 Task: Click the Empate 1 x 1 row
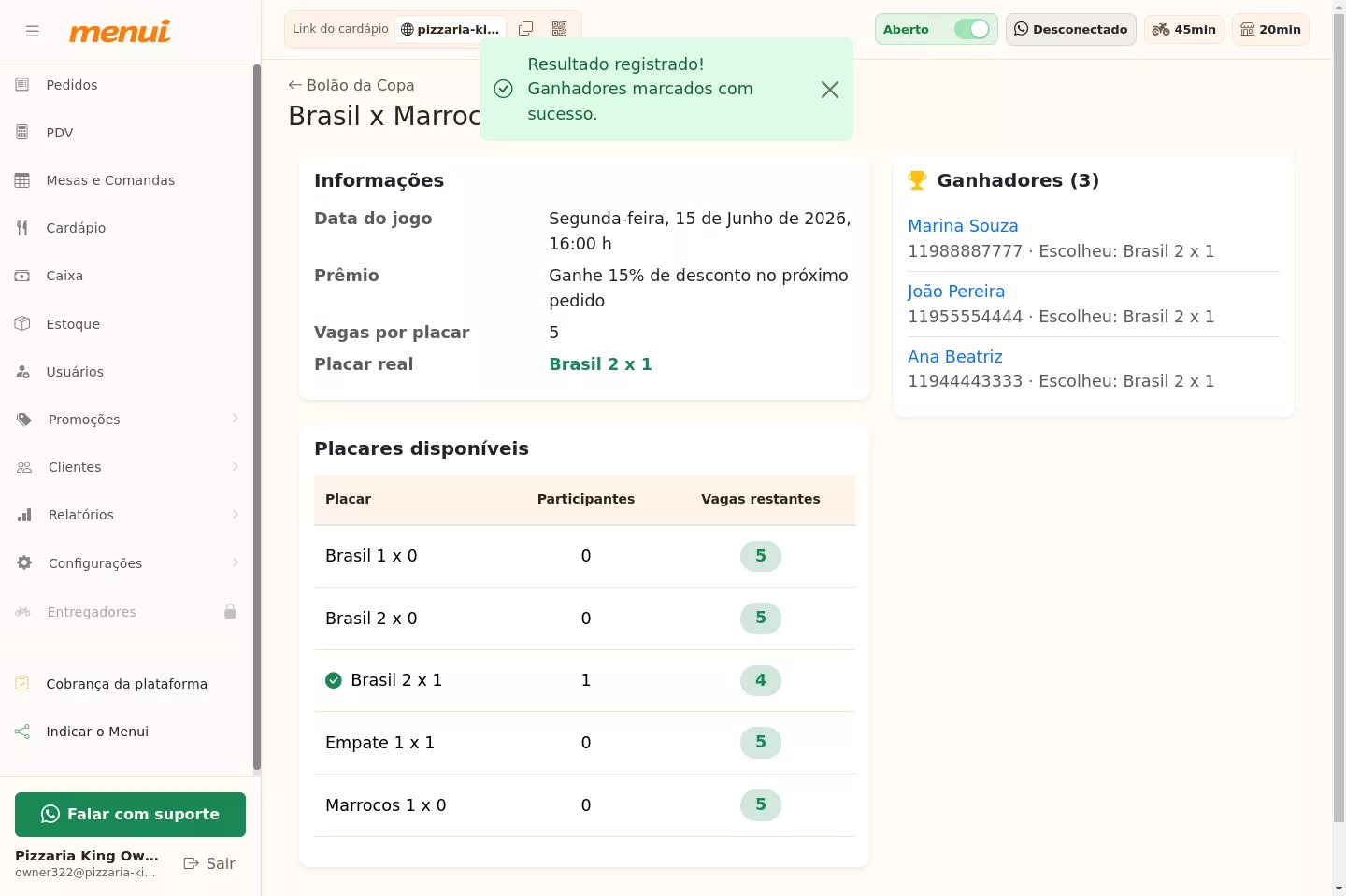584,743
